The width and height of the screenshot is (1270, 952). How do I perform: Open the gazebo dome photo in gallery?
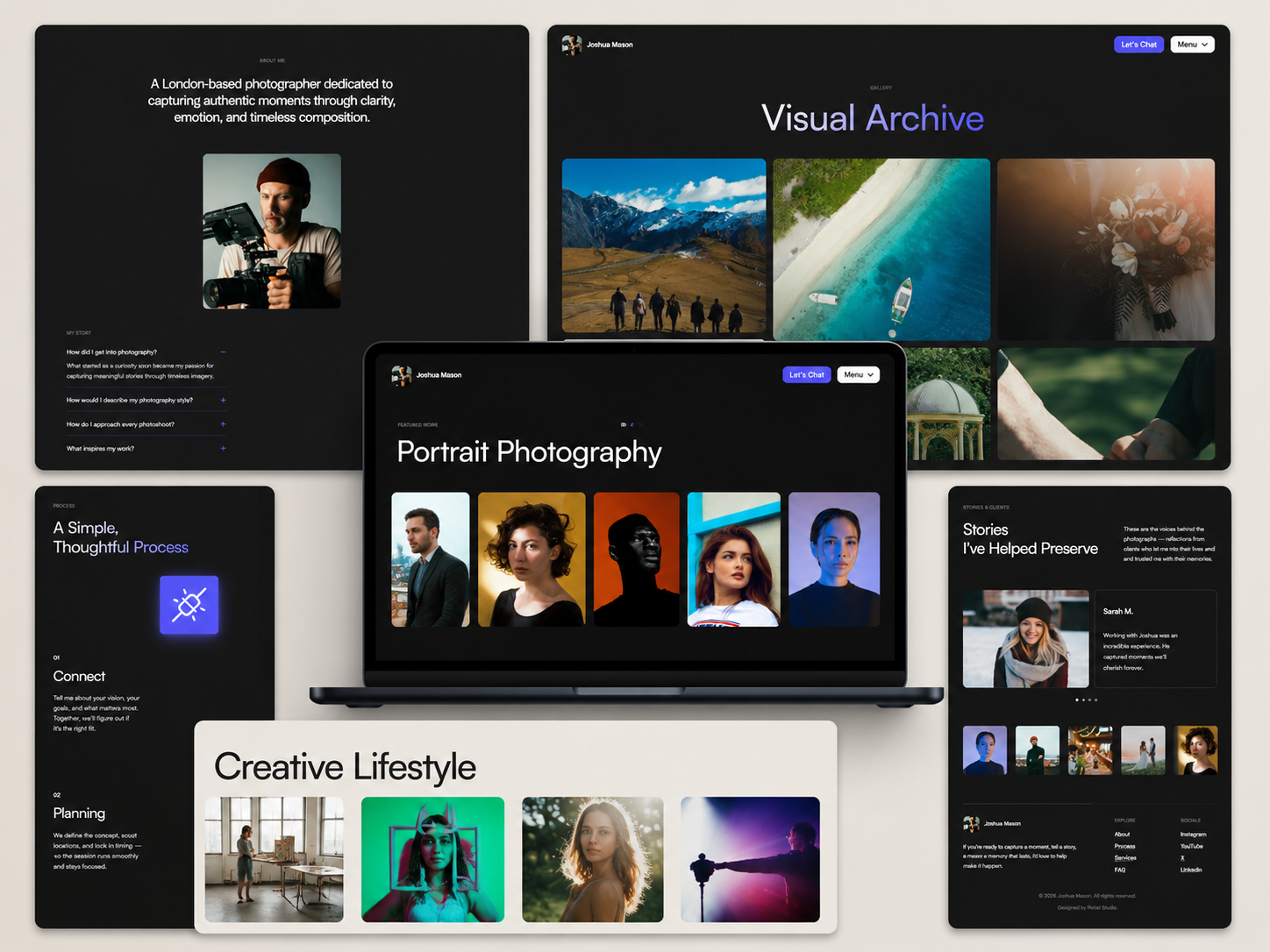948,403
